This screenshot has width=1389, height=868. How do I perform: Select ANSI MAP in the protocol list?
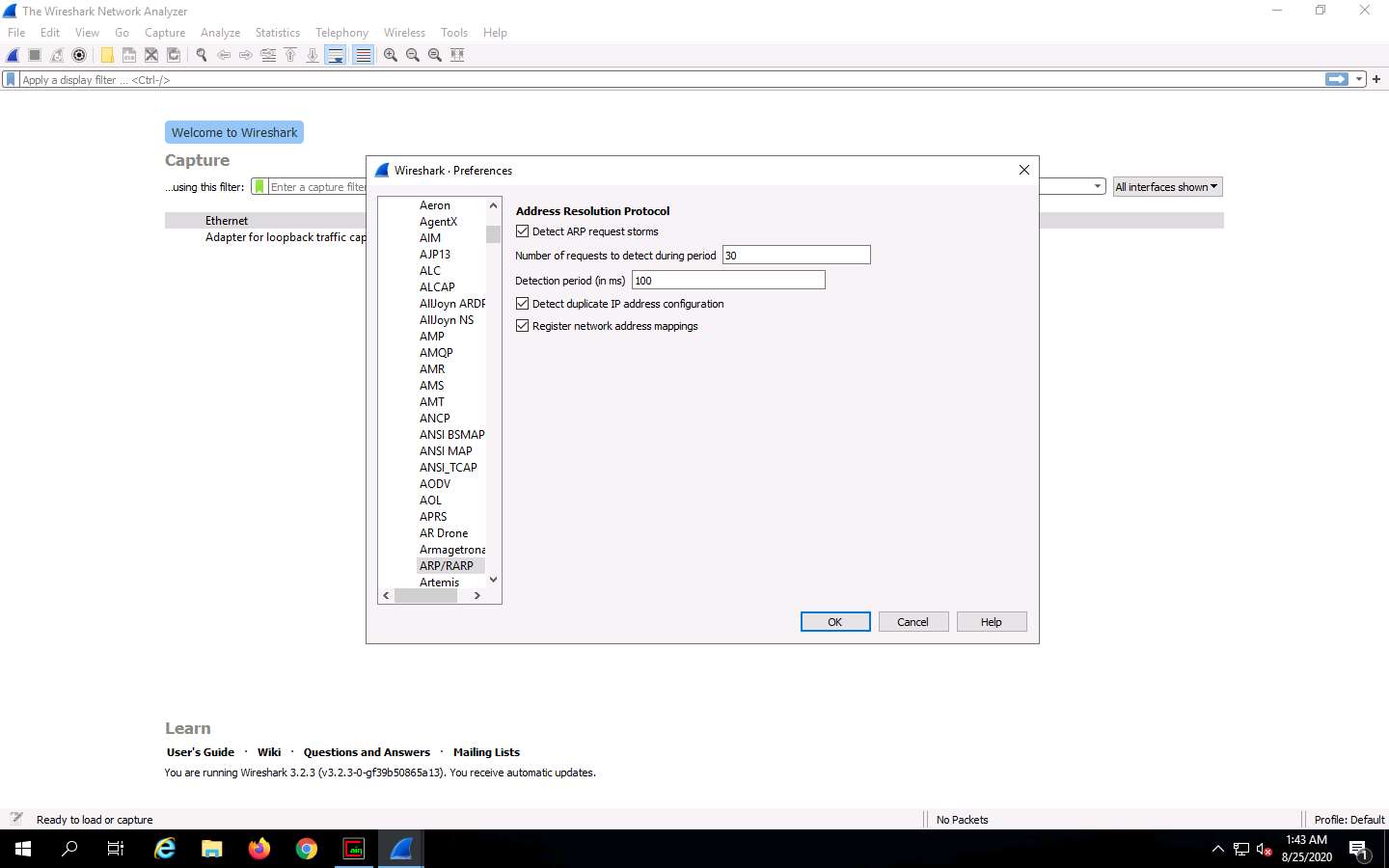(446, 451)
